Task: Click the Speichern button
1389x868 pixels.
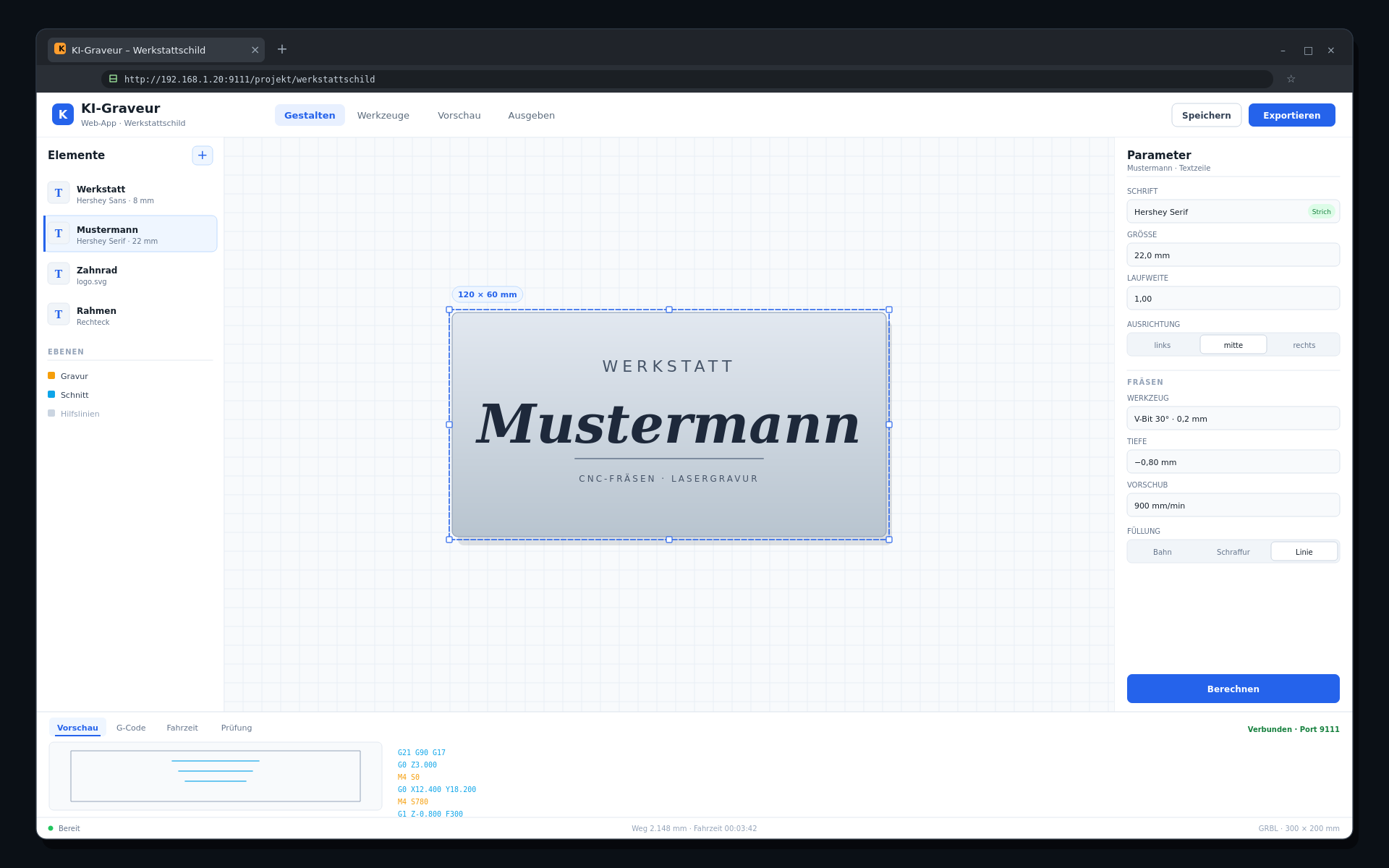Action: point(1207,115)
